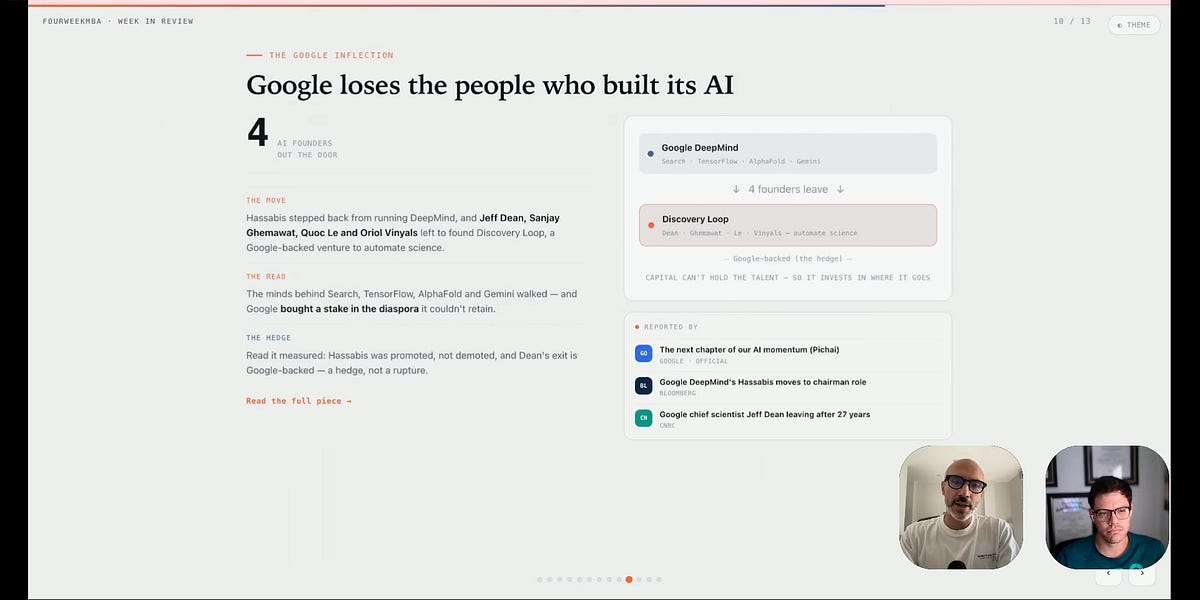Click 'CAPITAL CAN'T HOLD THE TALENT' line
The height and width of the screenshot is (600, 1200).
pos(788,277)
